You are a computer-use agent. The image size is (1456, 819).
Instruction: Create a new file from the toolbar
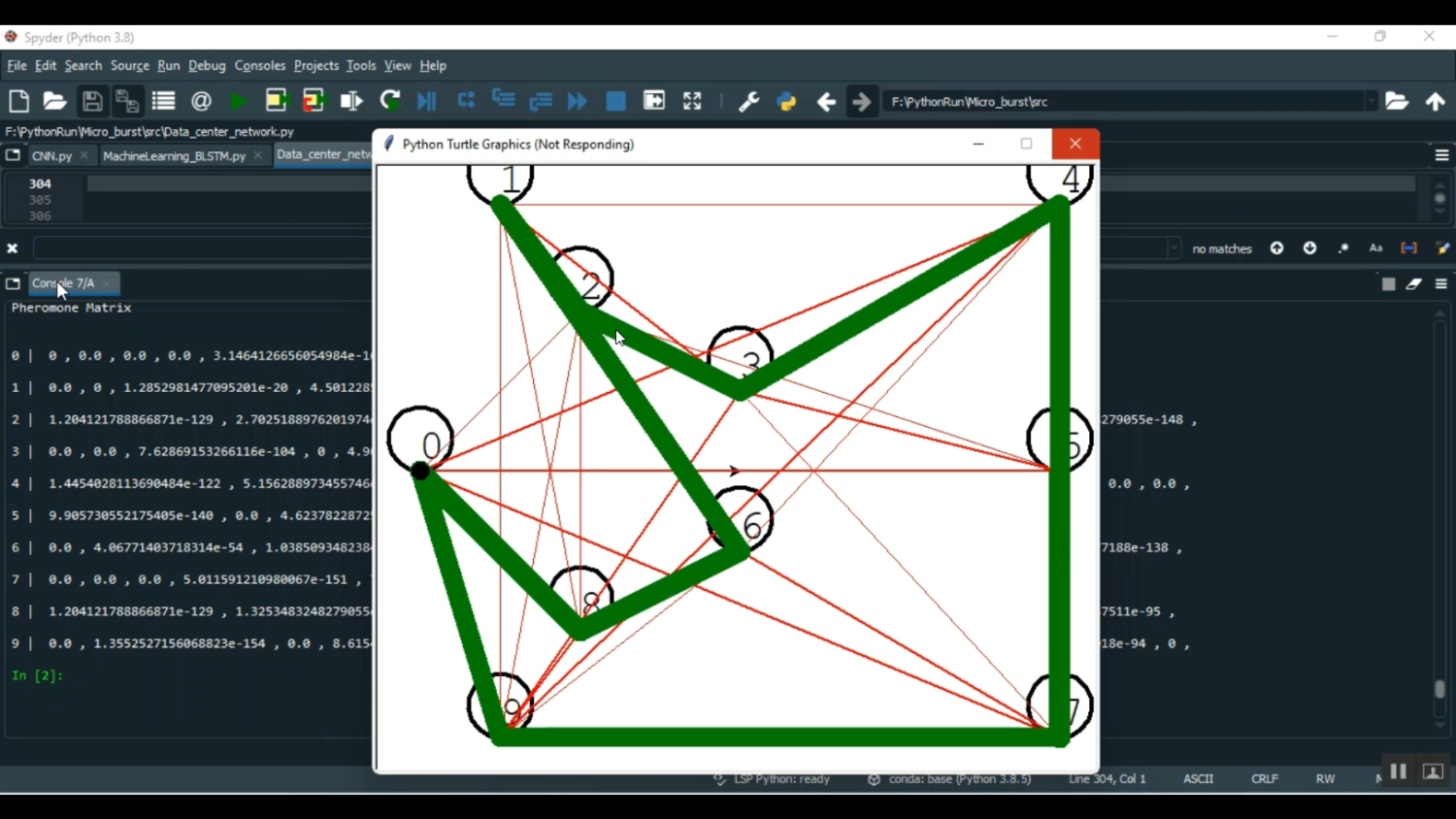18,101
